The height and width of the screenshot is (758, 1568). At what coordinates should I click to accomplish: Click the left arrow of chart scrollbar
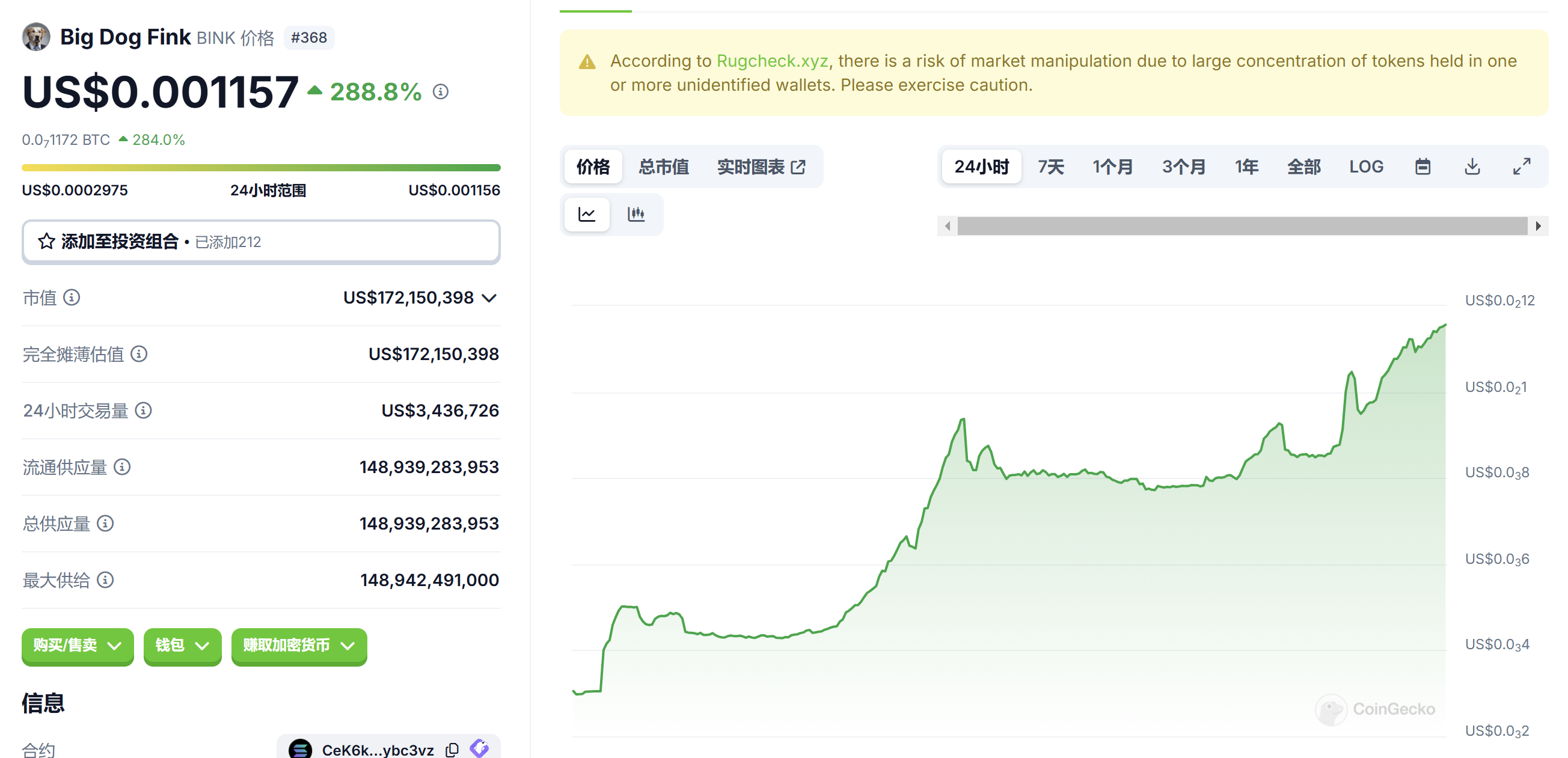(948, 226)
